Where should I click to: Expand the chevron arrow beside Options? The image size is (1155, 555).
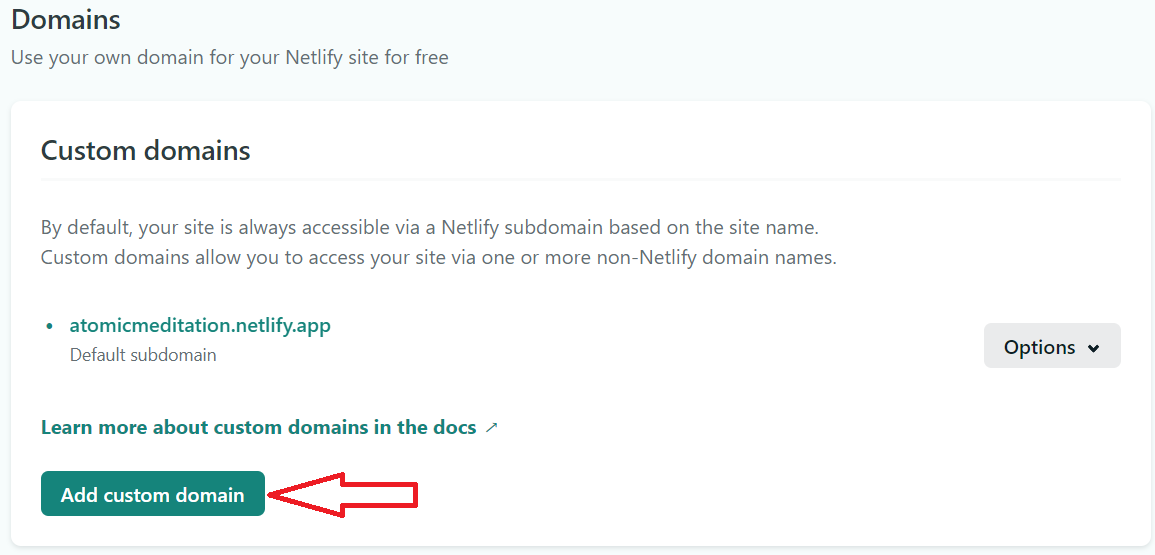1094,348
